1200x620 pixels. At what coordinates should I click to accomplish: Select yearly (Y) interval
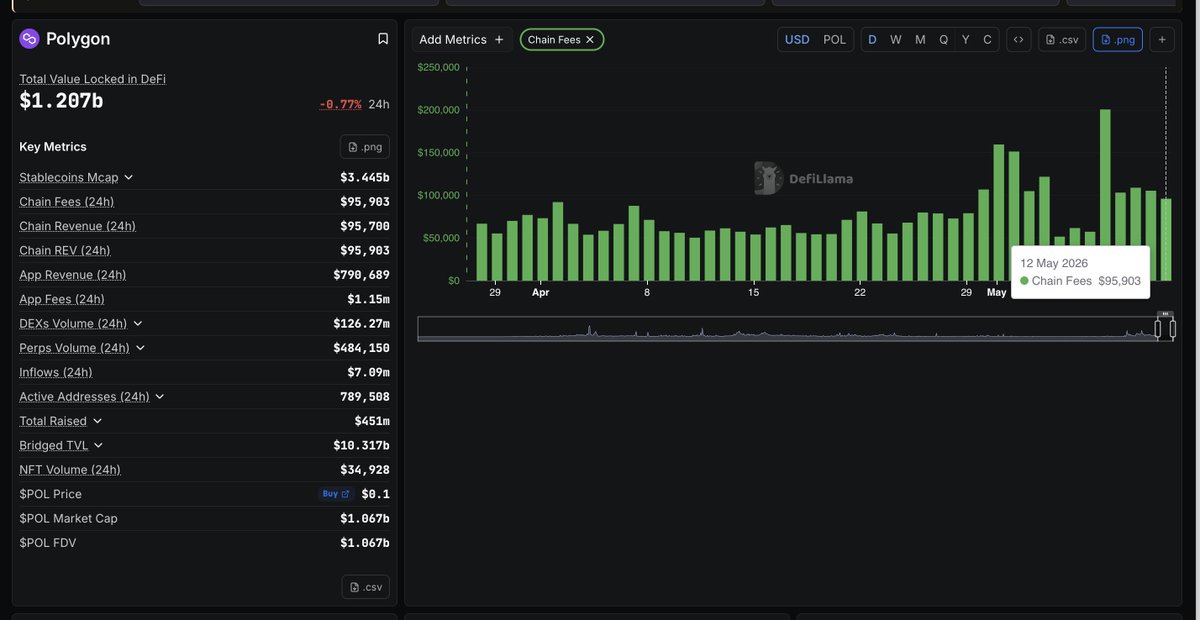pos(966,40)
